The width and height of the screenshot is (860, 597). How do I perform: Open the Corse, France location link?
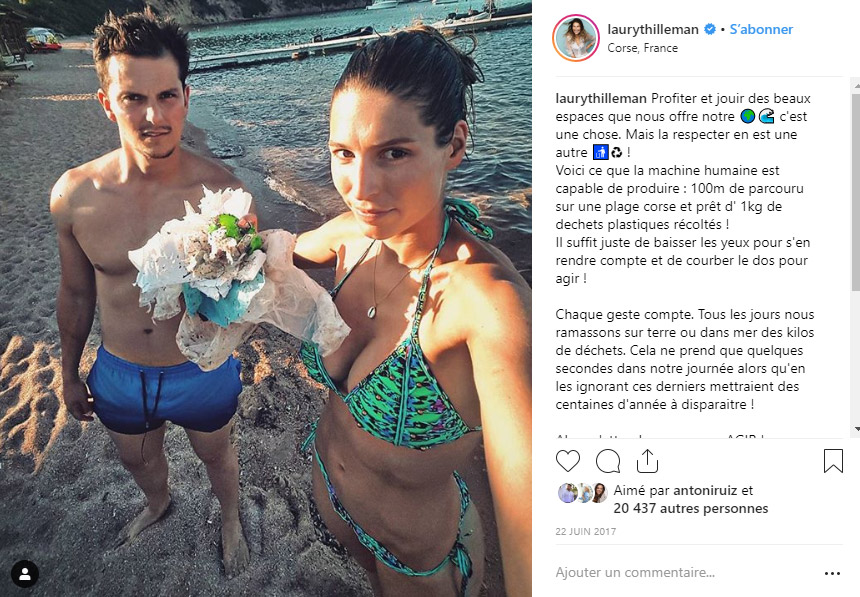(x=642, y=48)
